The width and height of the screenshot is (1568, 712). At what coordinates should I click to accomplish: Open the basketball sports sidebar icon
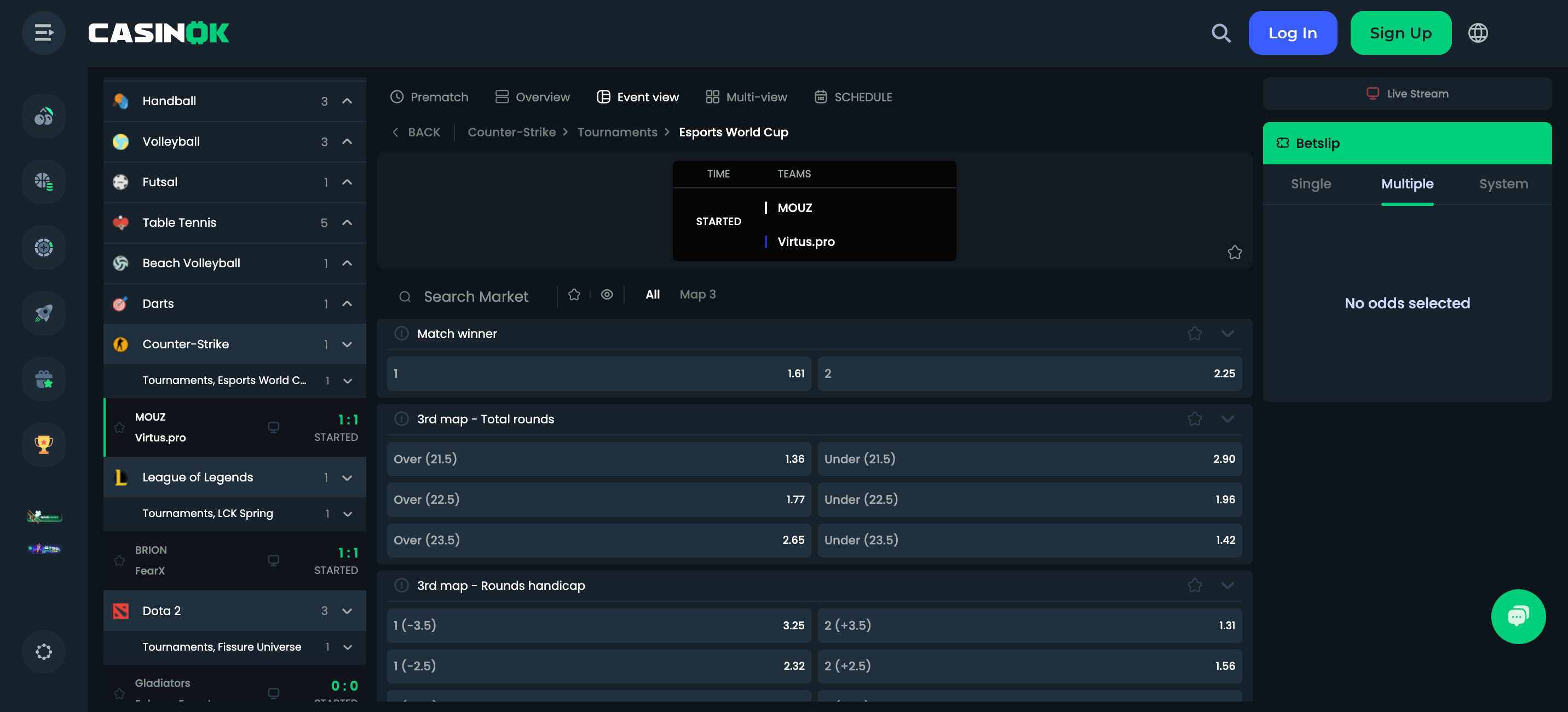coord(43,181)
